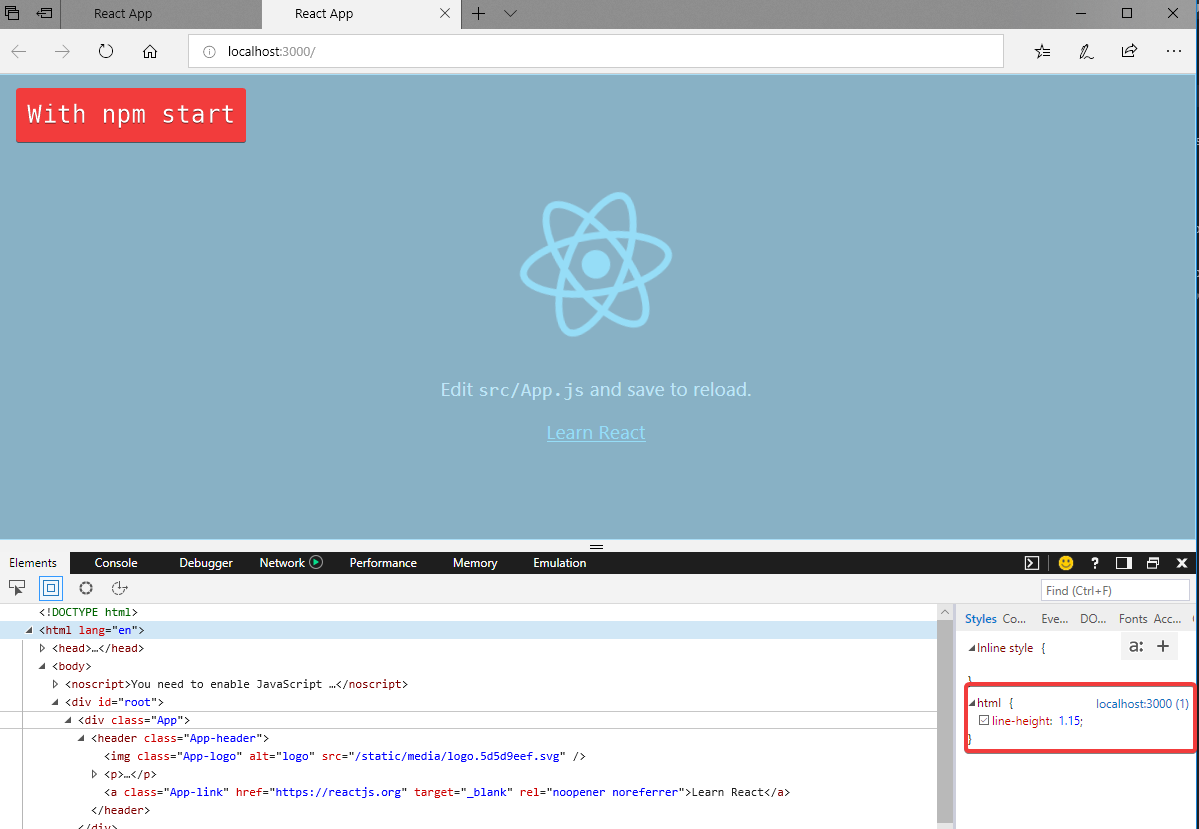Viewport: 1199px width, 829px height.
Task: Activate the Select element picker icon
Action: [17, 587]
